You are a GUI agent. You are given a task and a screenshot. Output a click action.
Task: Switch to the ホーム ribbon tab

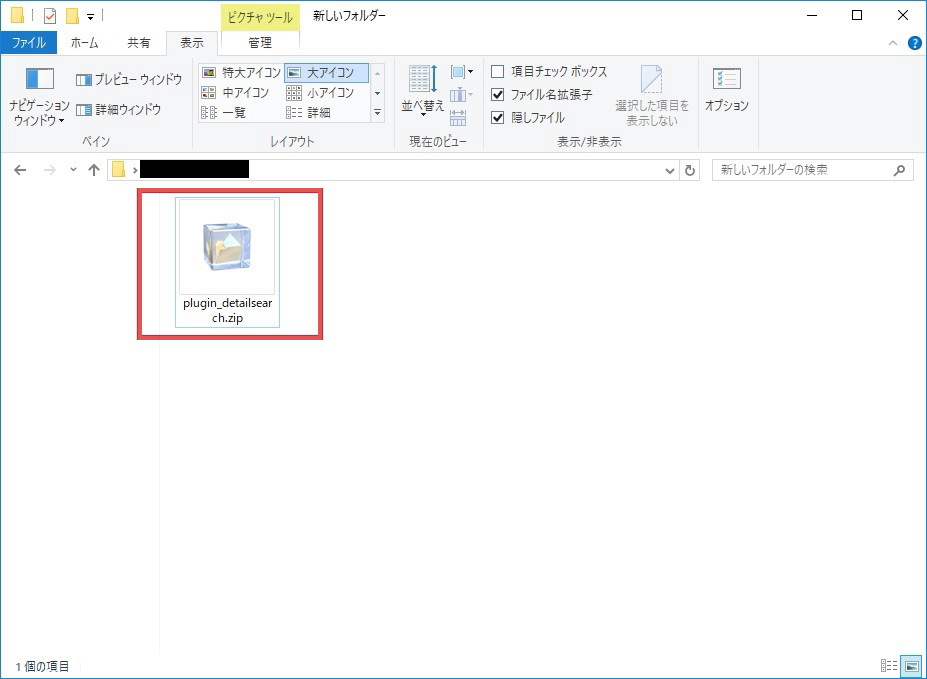pos(85,43)
